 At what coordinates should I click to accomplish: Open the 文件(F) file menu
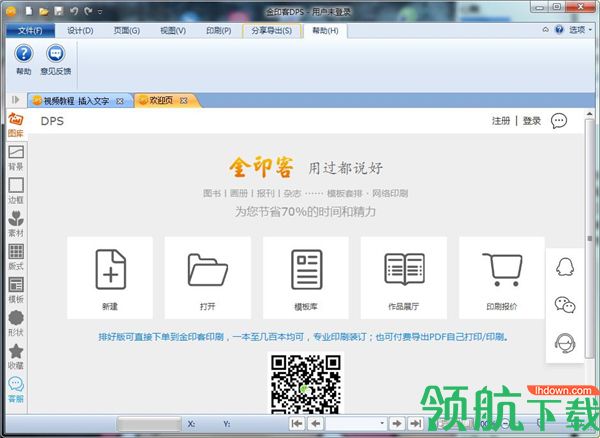30,31
